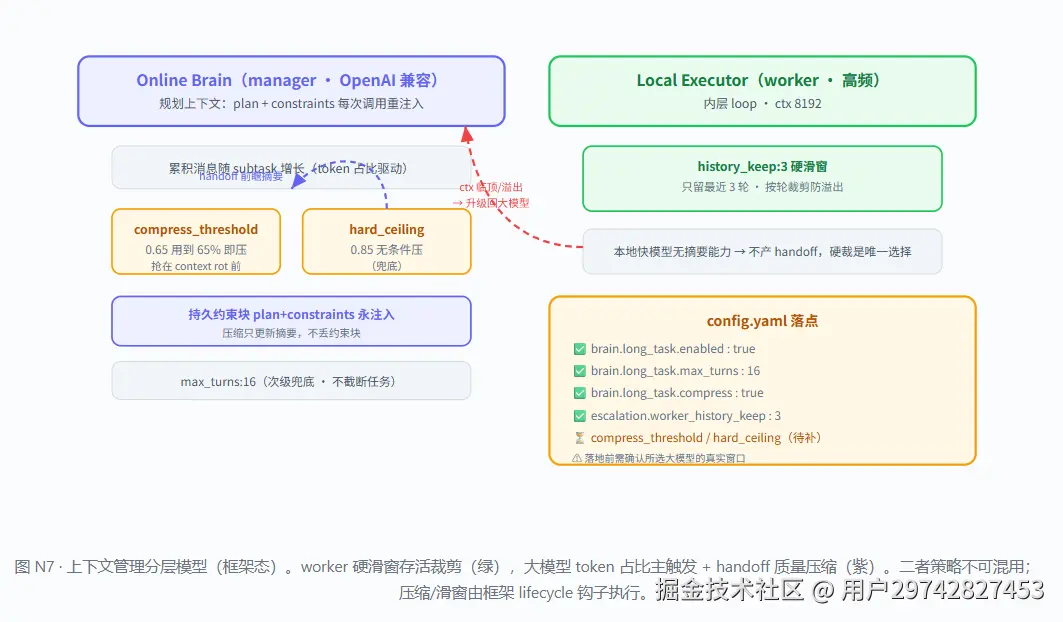Select the text '压缩只更新摘要，不丢约束块'
1063x622 pixels.
coord(292,333)
